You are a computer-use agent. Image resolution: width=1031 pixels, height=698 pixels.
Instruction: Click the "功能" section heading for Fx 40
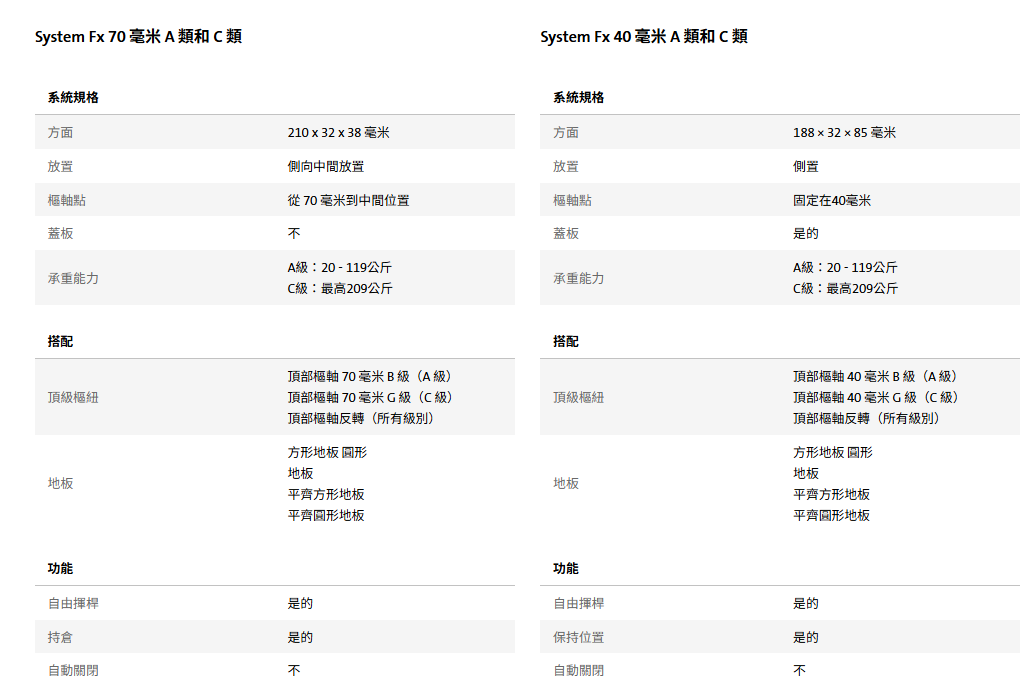coord(565,569)
